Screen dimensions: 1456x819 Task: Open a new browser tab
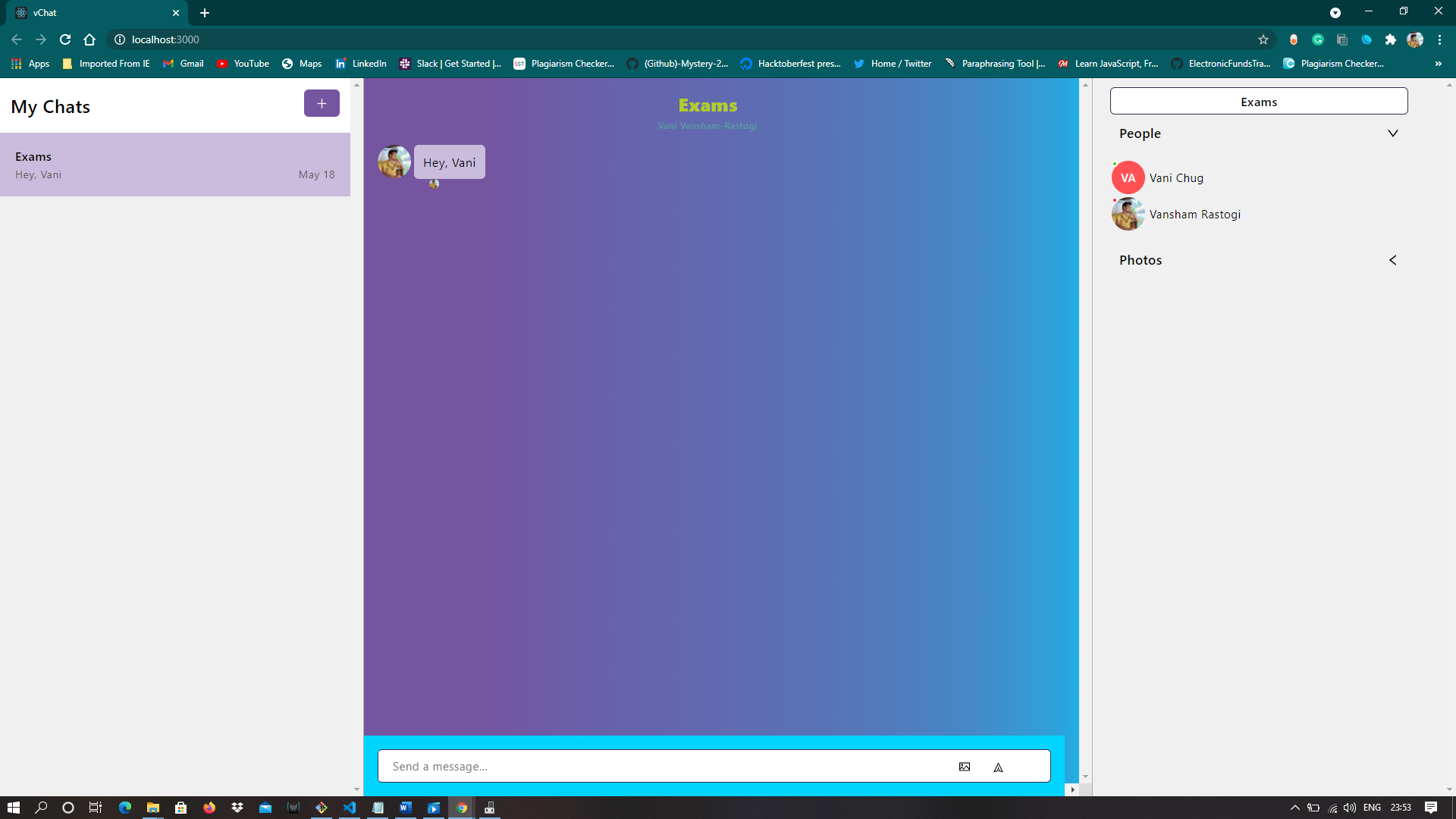tap(205, 12)
